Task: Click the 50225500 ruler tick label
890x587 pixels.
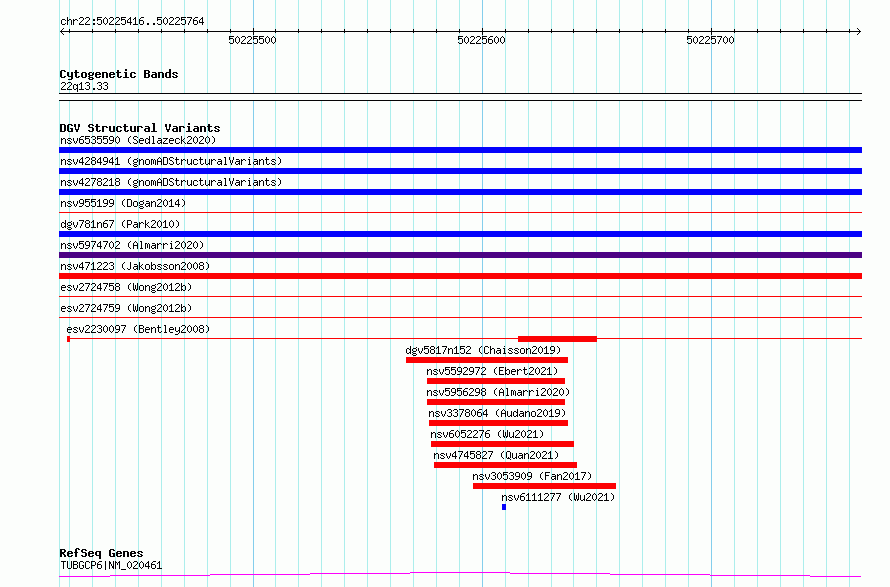Action: coord(252,40)
